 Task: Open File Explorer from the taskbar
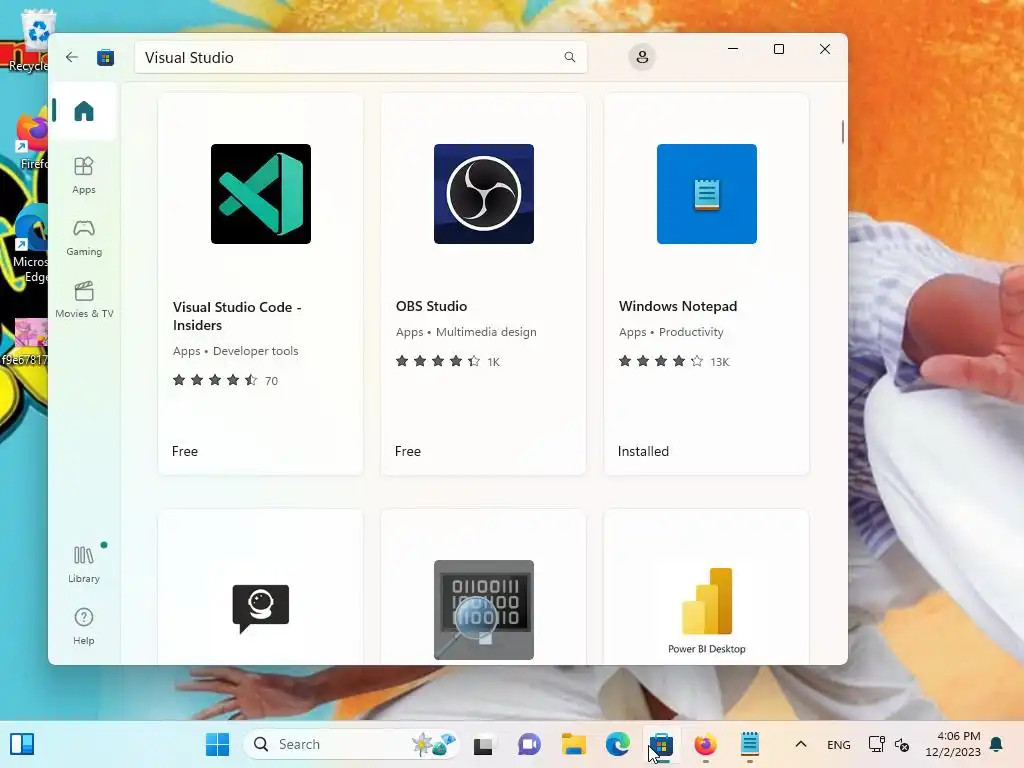tap(573, 744)
